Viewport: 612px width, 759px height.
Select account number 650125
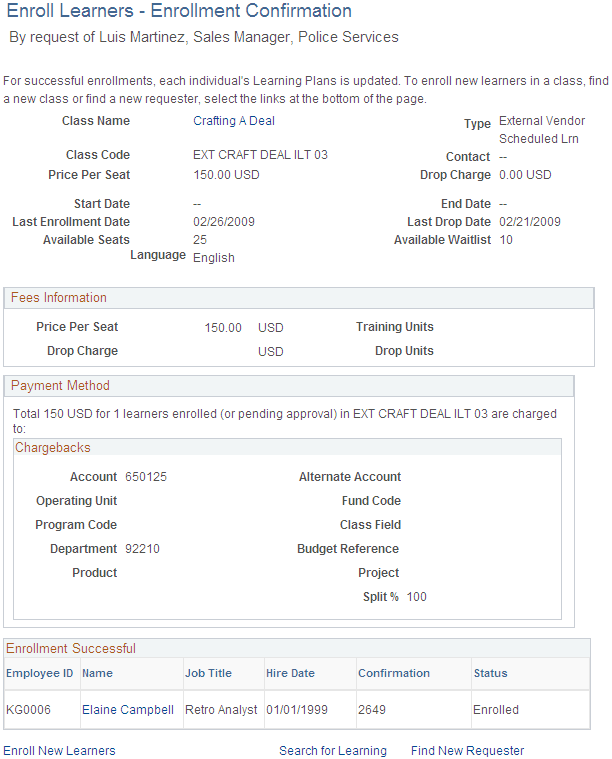click(146, 477)
